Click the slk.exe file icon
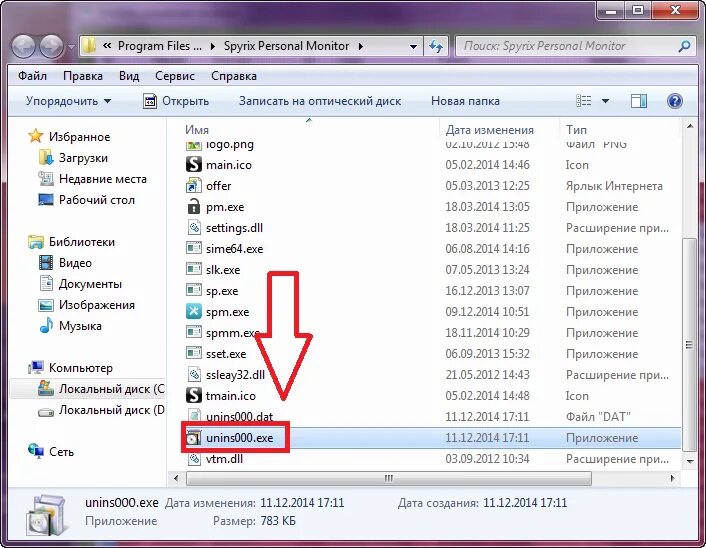This screenshot has width=706, height=548. (194, 270)
